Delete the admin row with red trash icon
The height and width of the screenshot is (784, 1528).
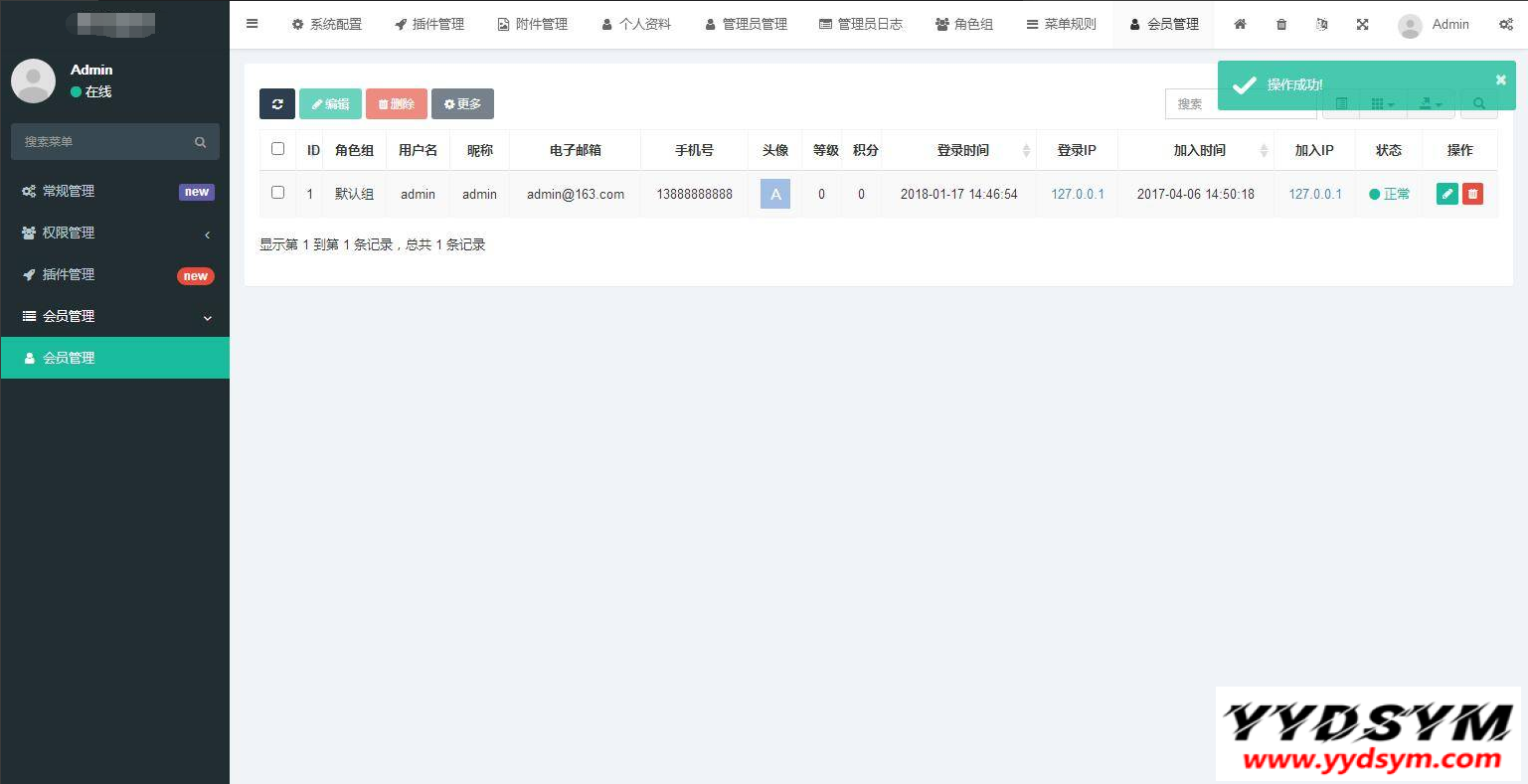(1473, 194)
